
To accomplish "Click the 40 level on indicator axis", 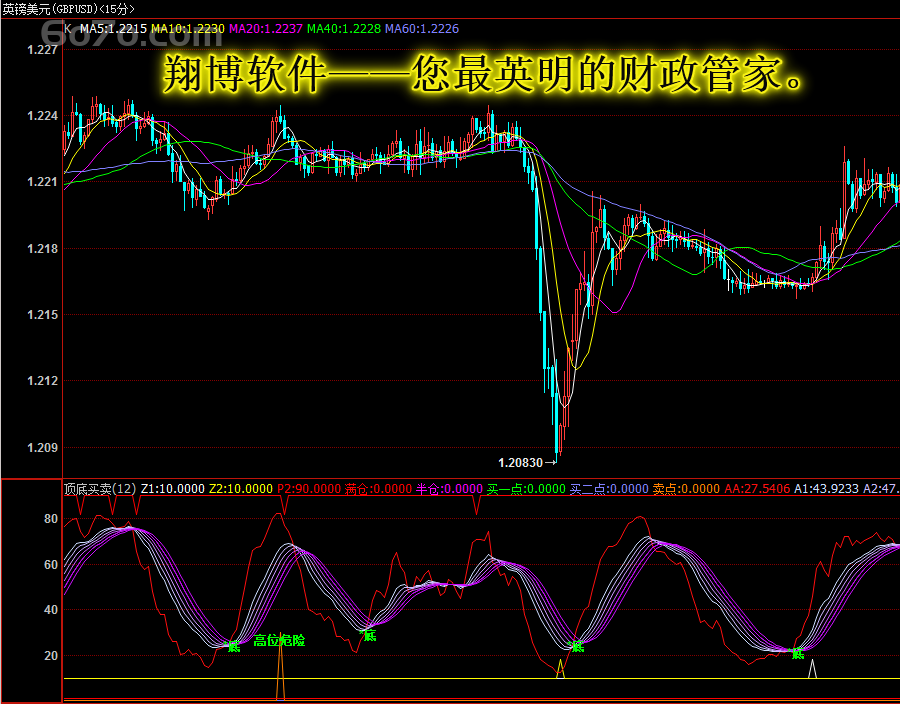I will coord(51,610).
